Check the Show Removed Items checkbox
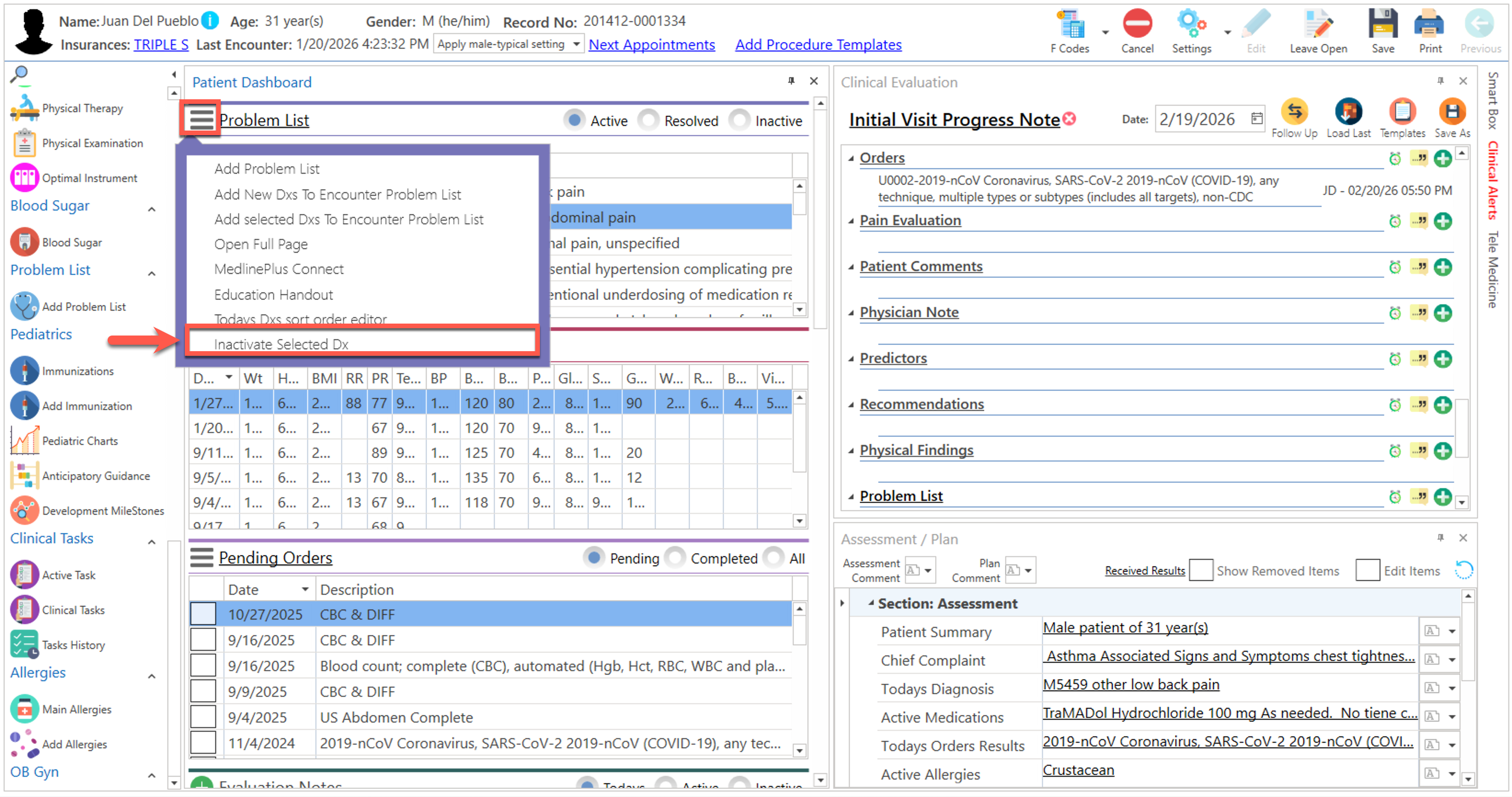This screenshot has height=797, width=1512. [x=1201, y=570]
